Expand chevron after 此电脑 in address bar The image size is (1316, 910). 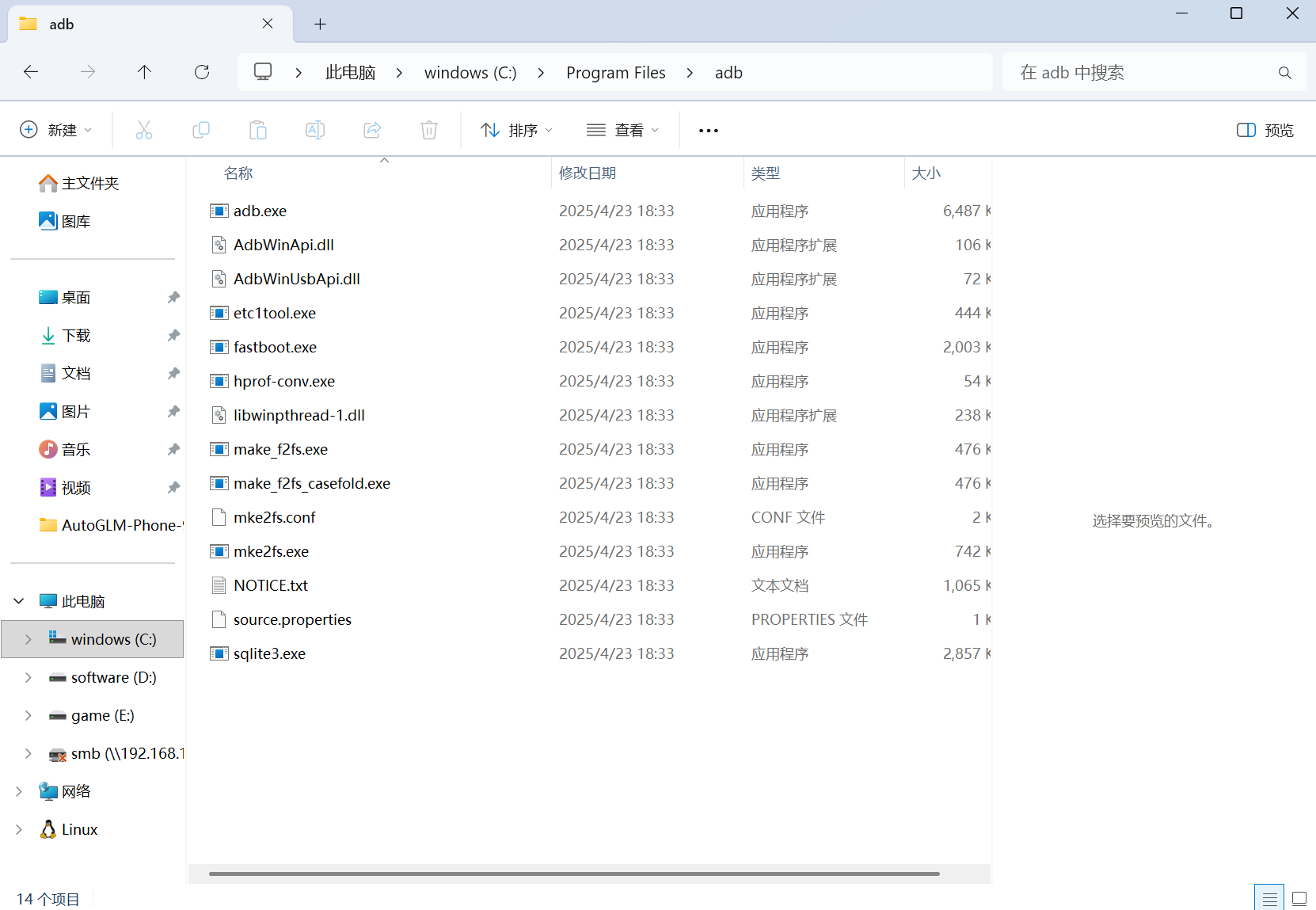tap(400, 73)
